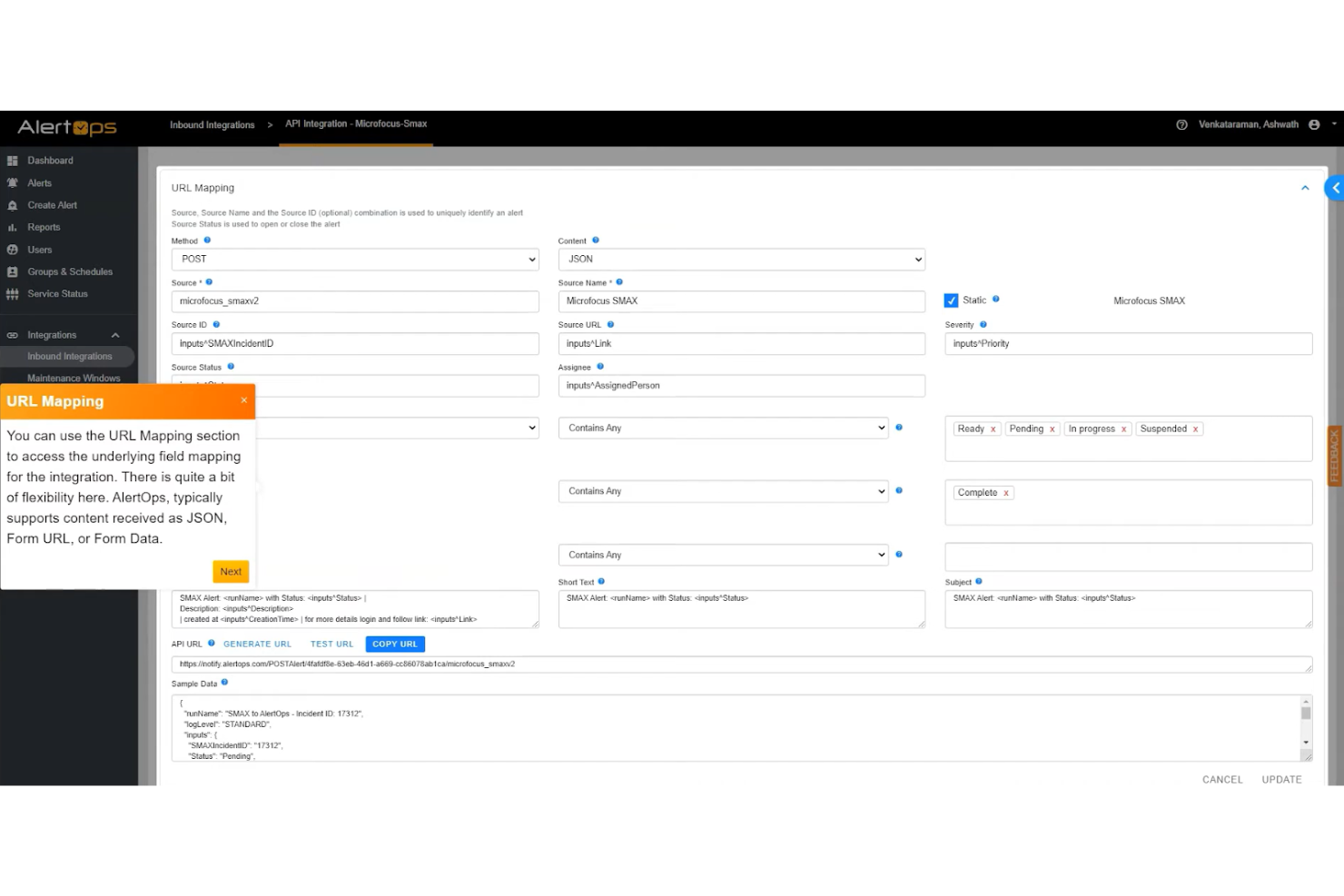Remove the Pending status chip

click(1052, 428)
